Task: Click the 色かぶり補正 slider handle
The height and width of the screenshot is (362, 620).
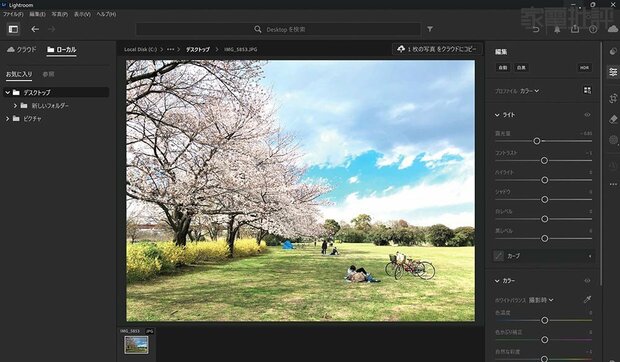Action: pyautogui.click(x=544, y=339)
